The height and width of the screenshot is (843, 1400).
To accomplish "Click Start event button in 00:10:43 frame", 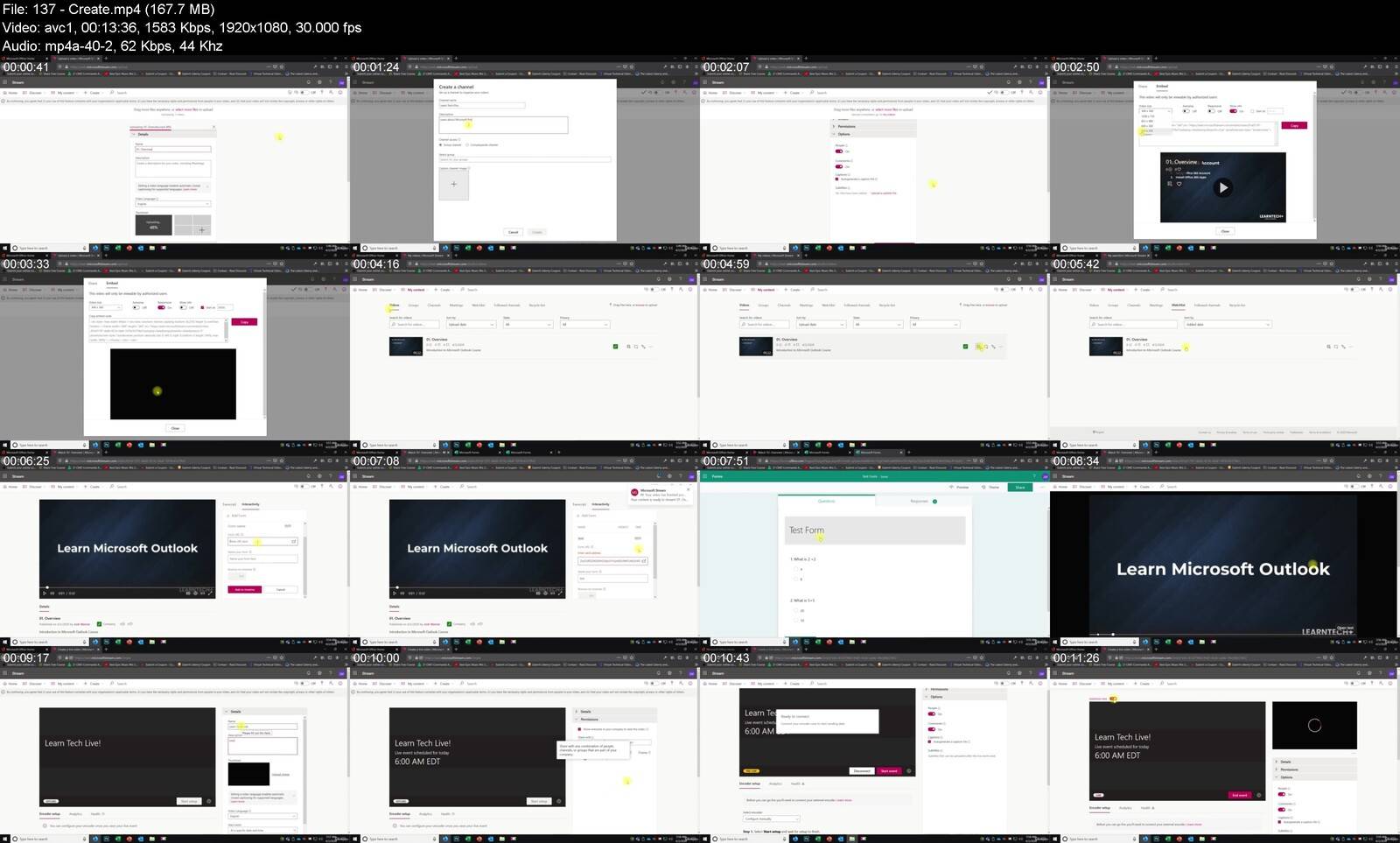I will point(889,771).
